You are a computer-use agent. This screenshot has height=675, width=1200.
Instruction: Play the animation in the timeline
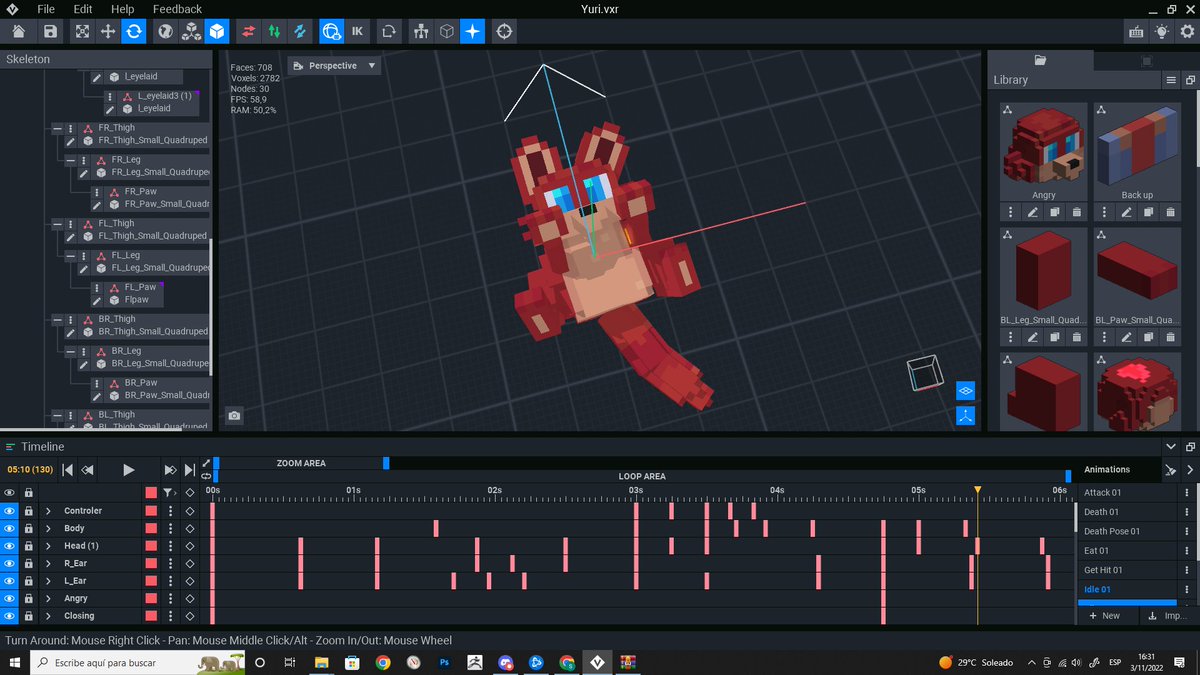pyautogui.click(x=128, y=469)
